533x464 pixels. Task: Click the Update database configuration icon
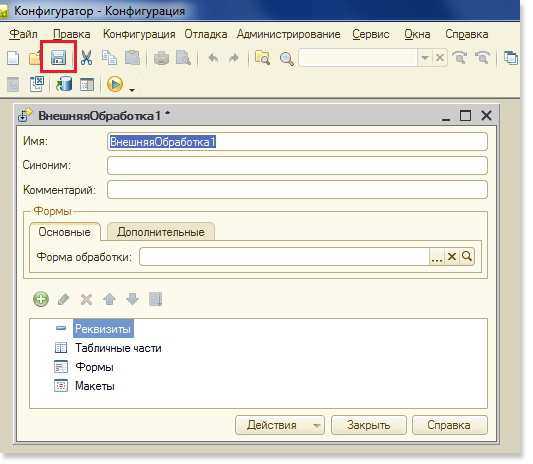[64, 84]
